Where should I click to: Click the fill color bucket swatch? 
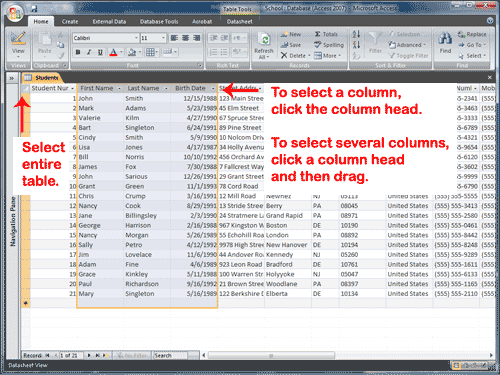coord(132,52)
